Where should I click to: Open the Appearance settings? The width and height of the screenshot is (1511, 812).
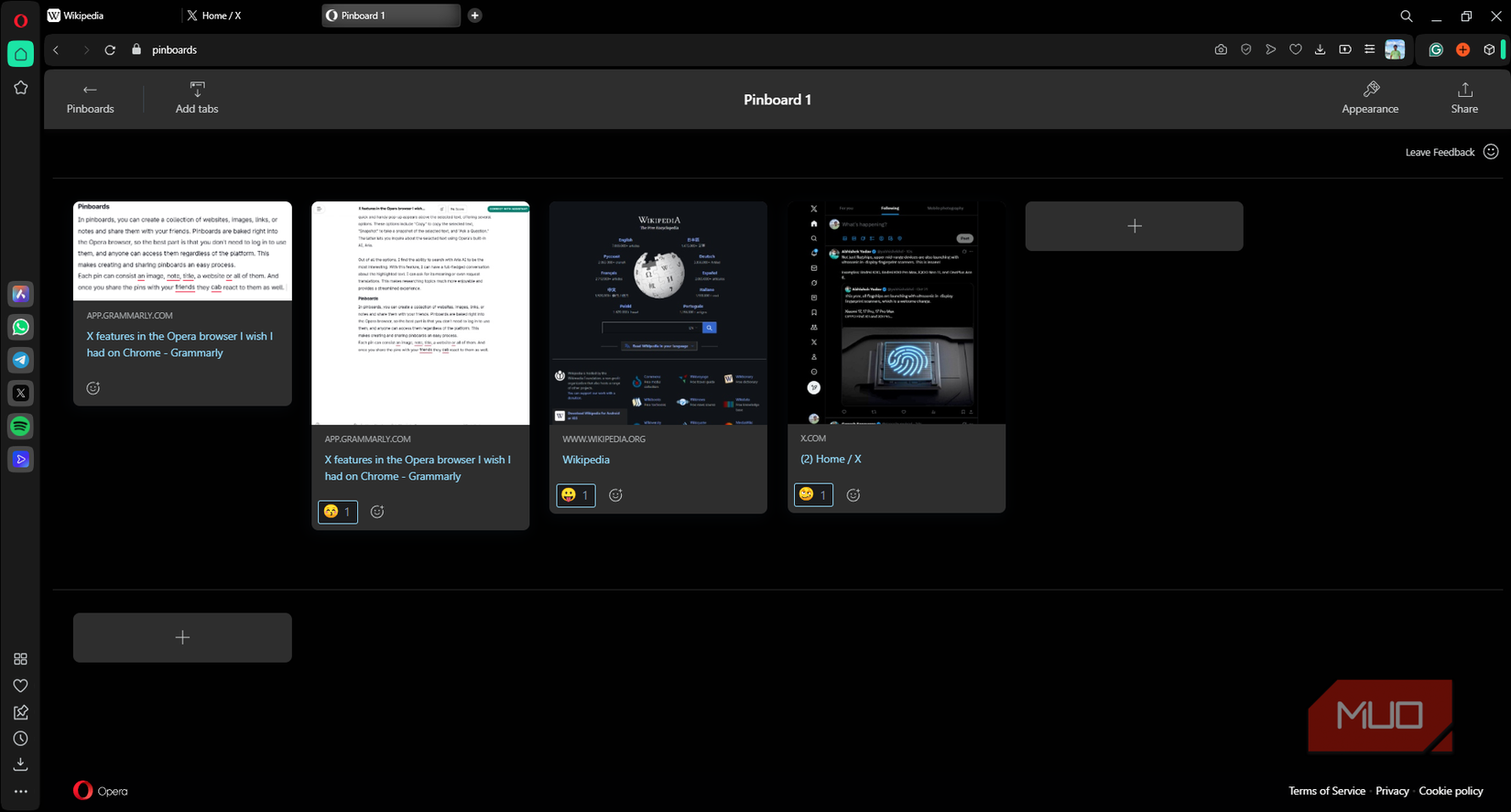(1370, 99)
